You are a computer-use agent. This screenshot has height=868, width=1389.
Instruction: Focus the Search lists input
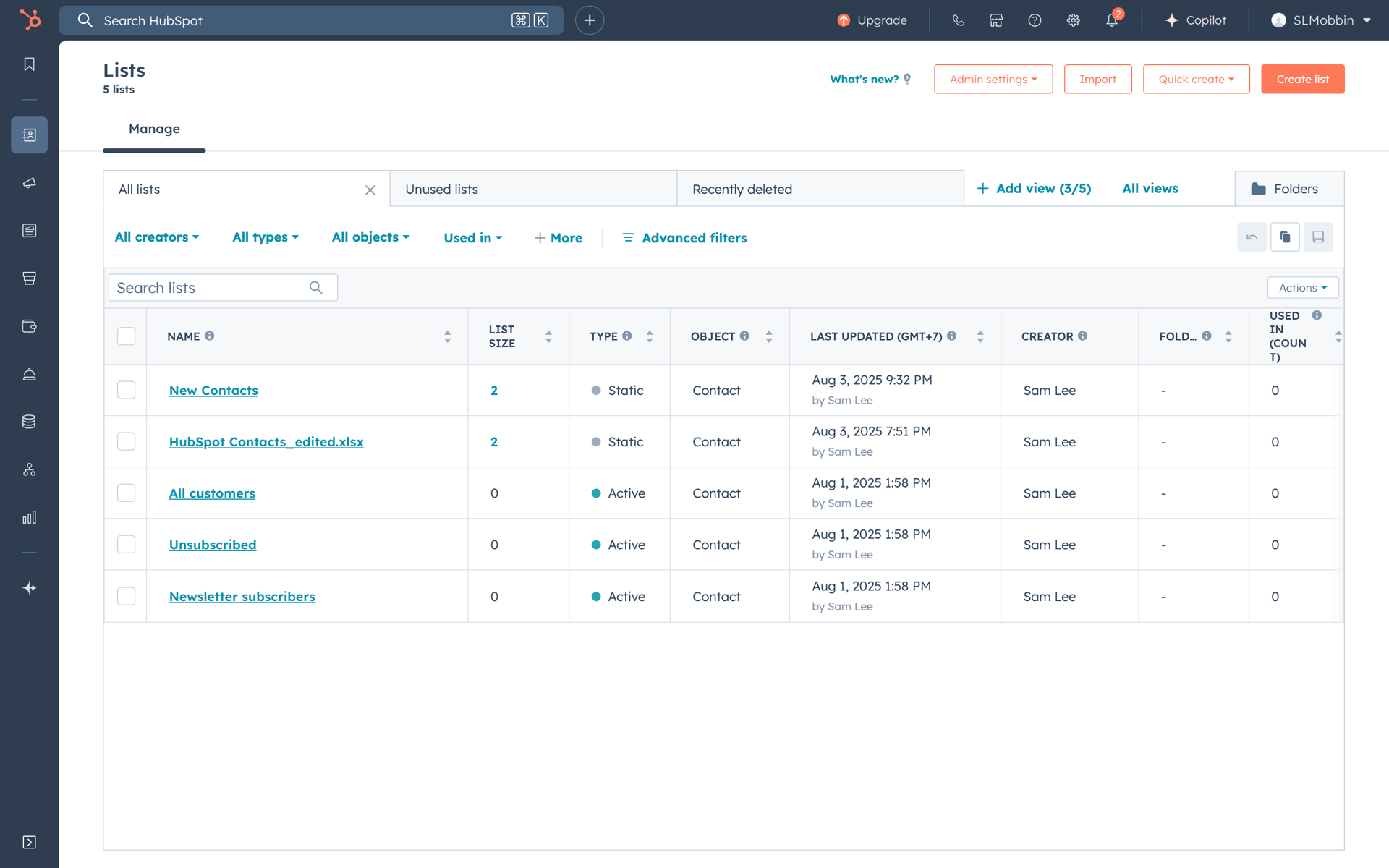[223, 288]
